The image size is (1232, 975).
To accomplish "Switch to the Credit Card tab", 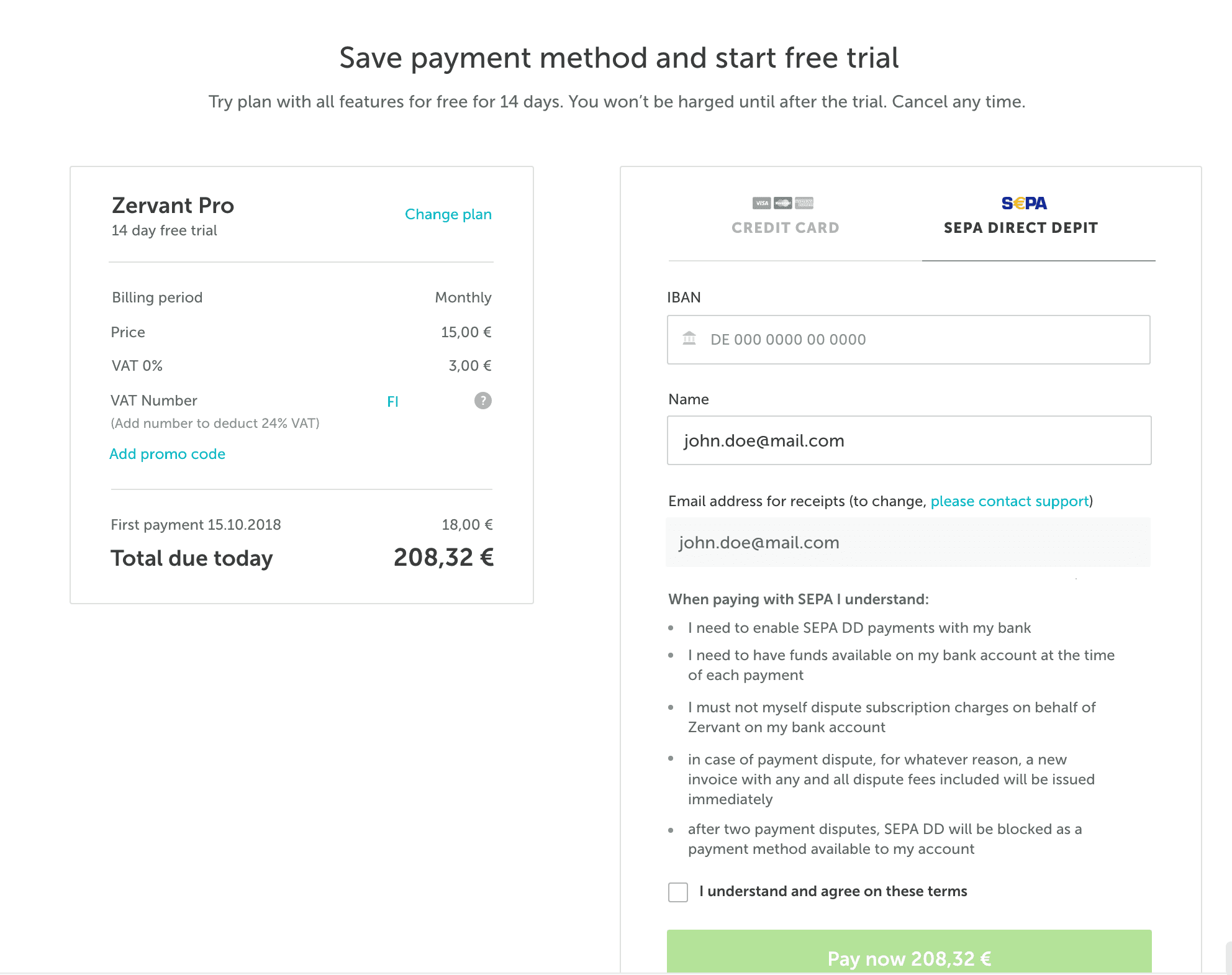I will pos(785,227).
